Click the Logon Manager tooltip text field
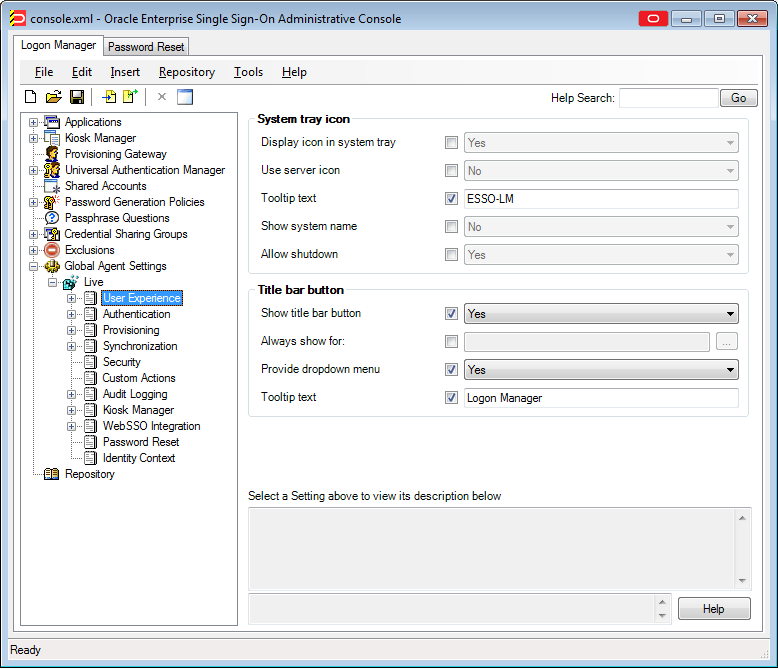 [601, 398]
